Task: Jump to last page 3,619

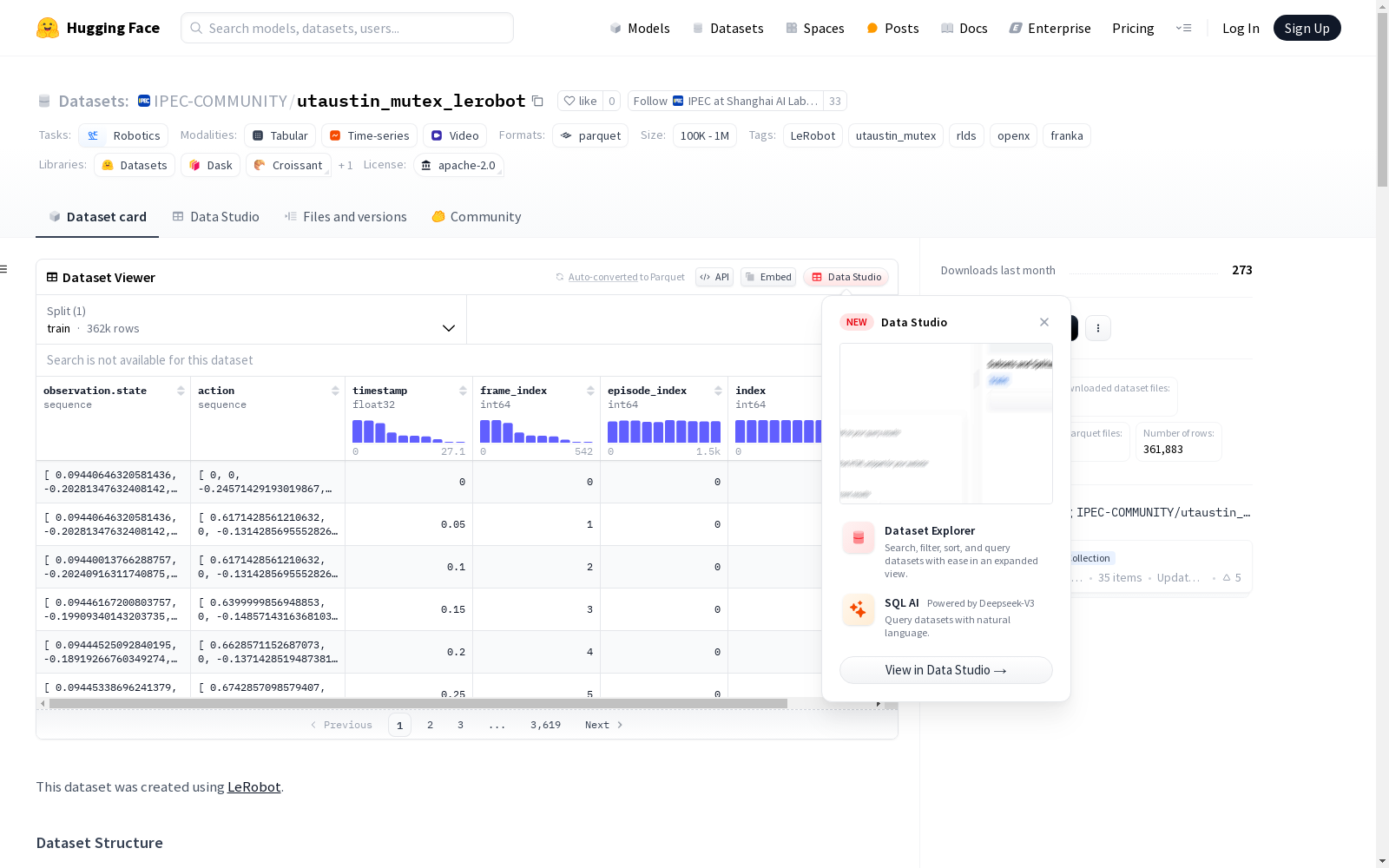Action: [x=545, y=725]
